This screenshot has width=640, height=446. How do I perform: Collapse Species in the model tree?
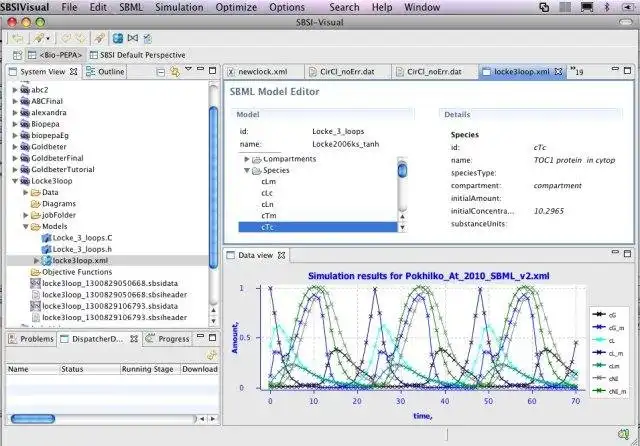point(247,171)
